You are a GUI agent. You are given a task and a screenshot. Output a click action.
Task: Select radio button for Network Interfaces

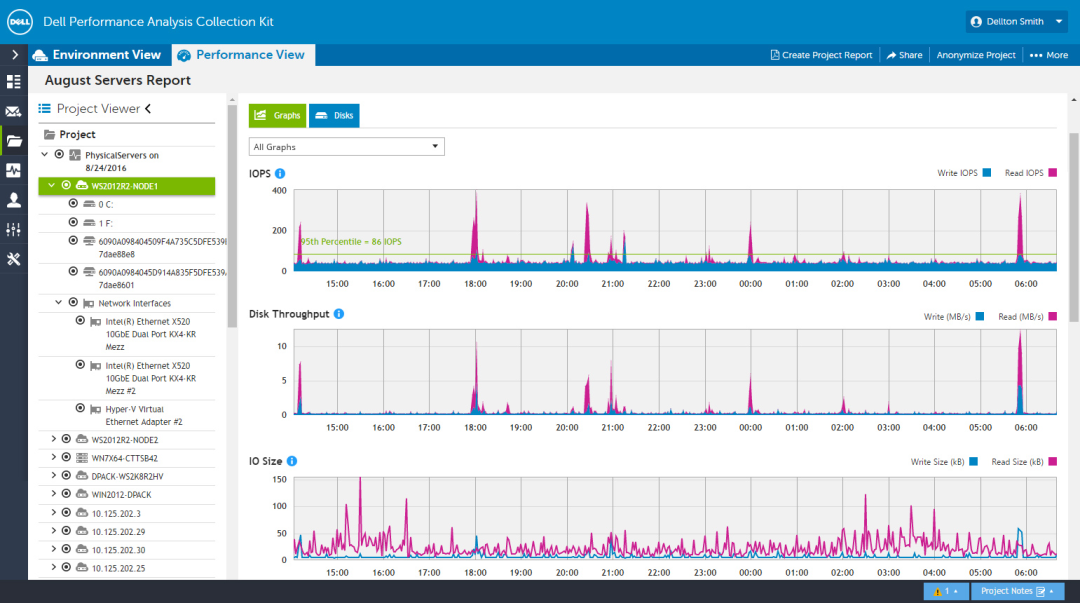tap(73, 302)
